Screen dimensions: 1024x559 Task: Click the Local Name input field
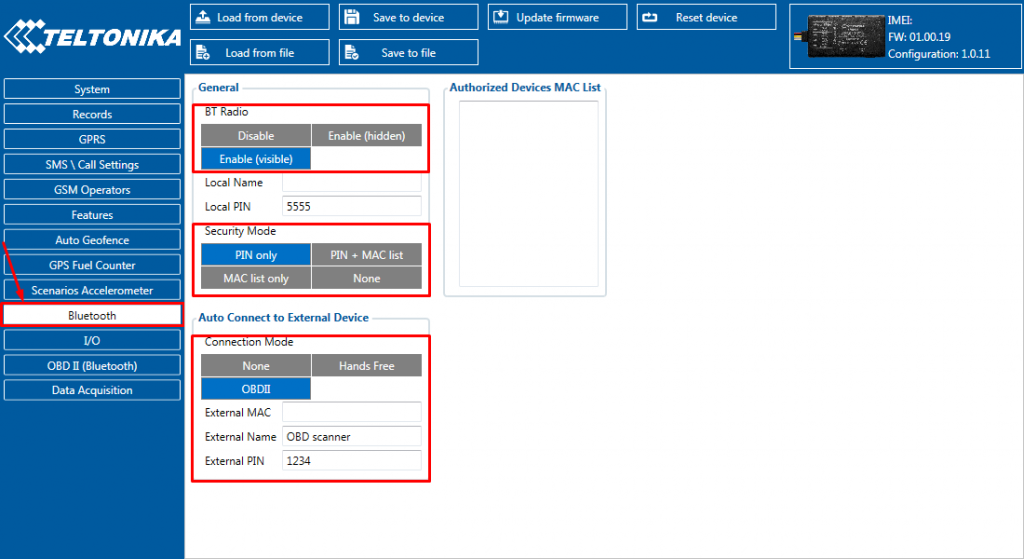(351, 183)
